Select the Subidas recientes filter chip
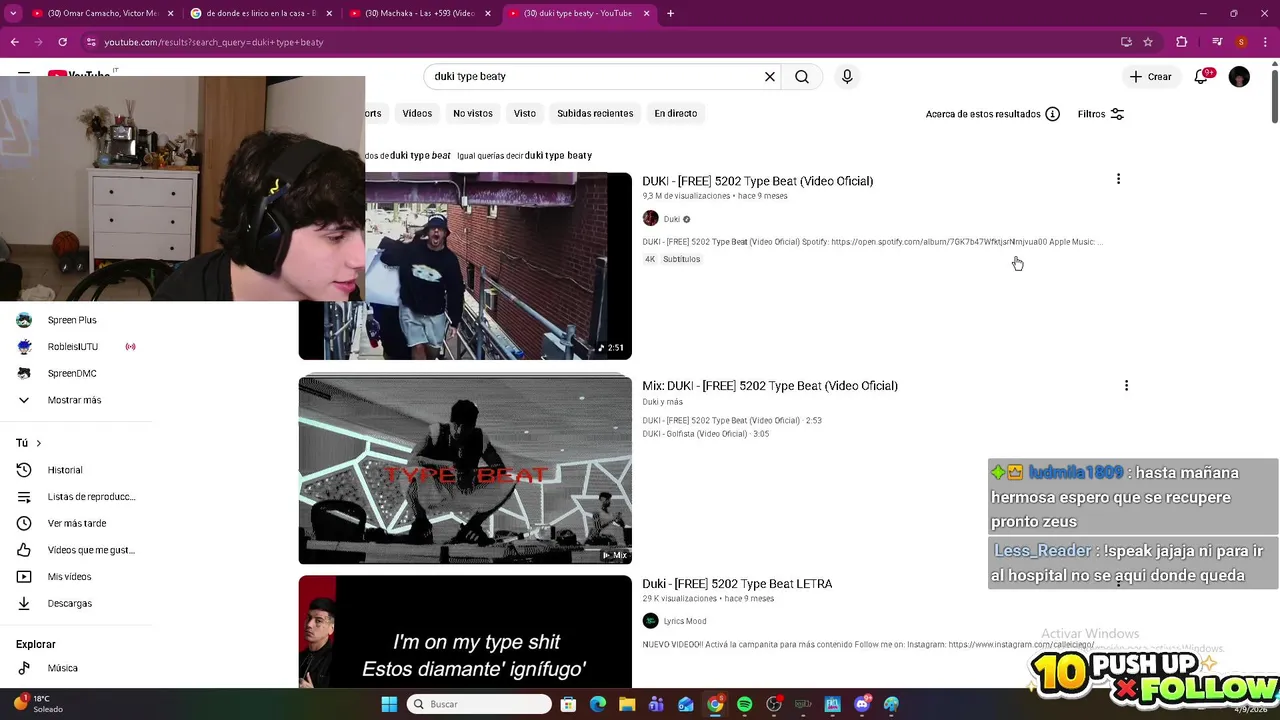Viewport: 1280px width, 720px height. tap(595, 114)
